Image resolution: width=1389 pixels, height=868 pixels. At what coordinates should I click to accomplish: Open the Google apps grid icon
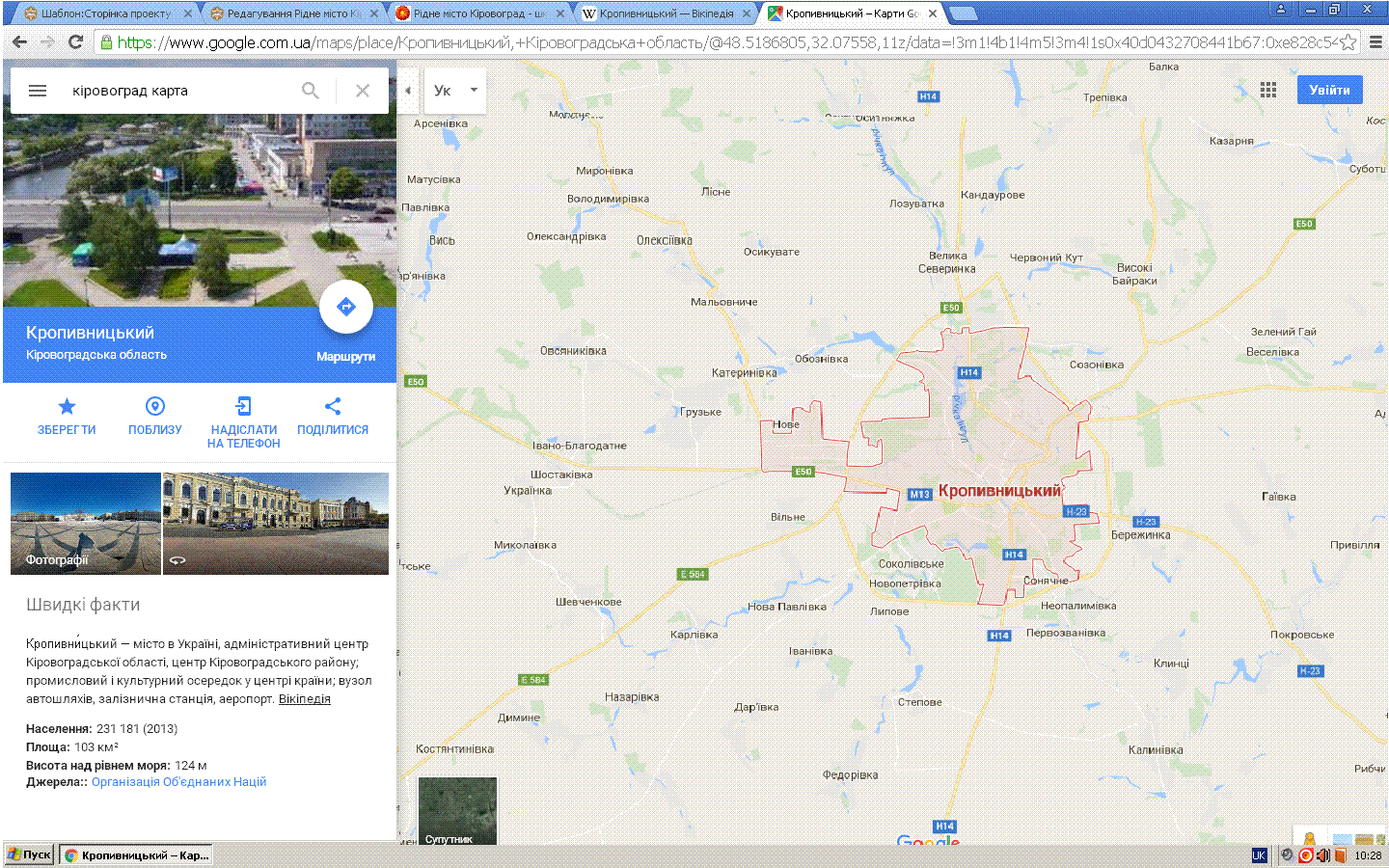(1268, 90)
